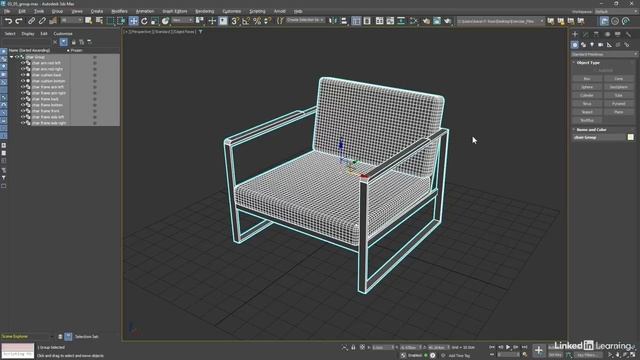The width and height of the screenshot is (640, 360).
Task: Click the Redo arrow in main toolbar
Action: 19,21
